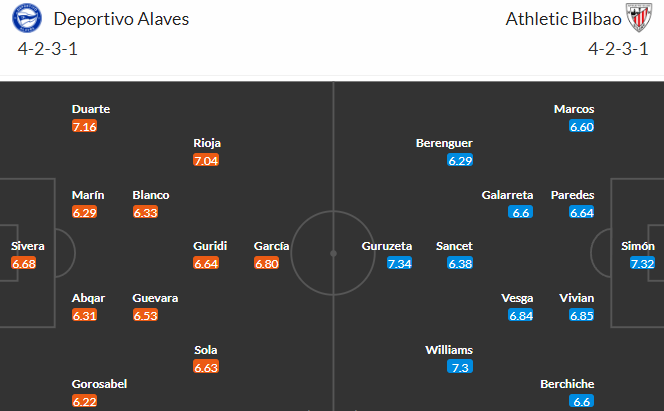664x411 pixels.
Task: Click the Alaves 4-2-3-1 formation text
Action: tap(48, 49)
